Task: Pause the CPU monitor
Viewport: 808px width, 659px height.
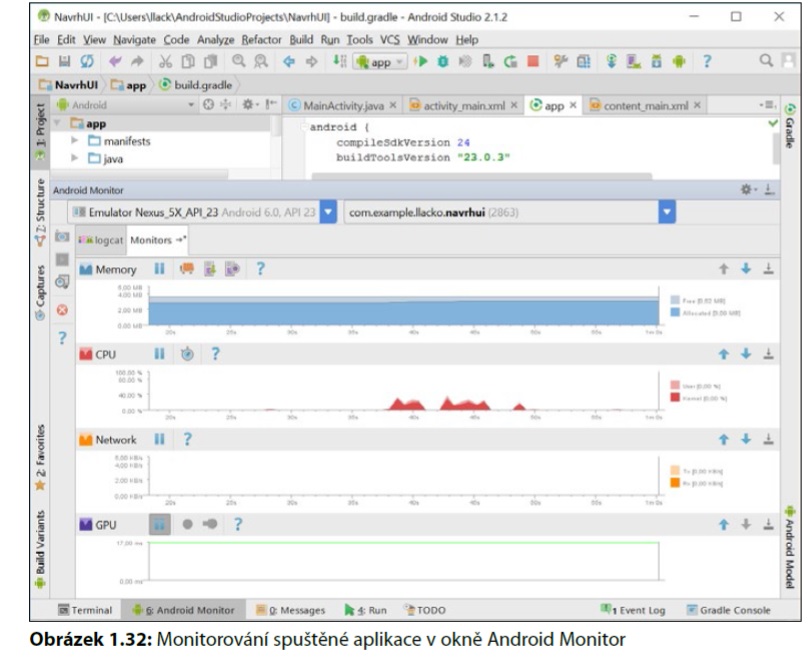Action: tap(159, 354)
